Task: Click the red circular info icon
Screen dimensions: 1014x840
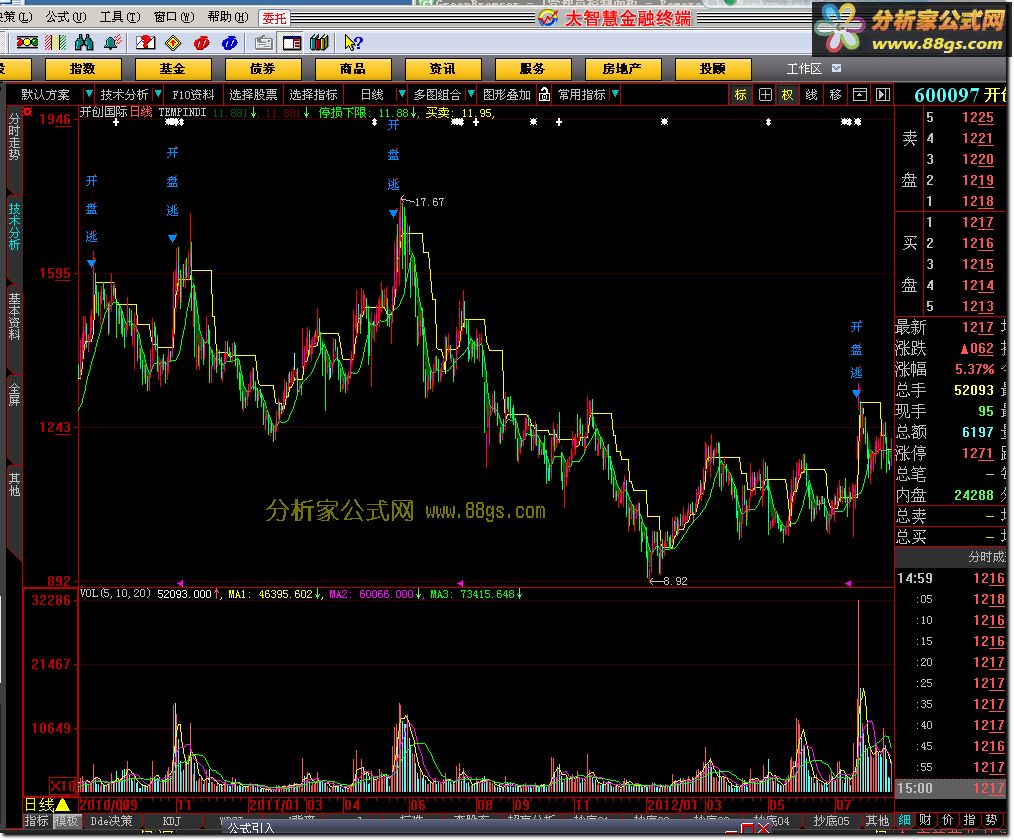Action: [202, 43]
